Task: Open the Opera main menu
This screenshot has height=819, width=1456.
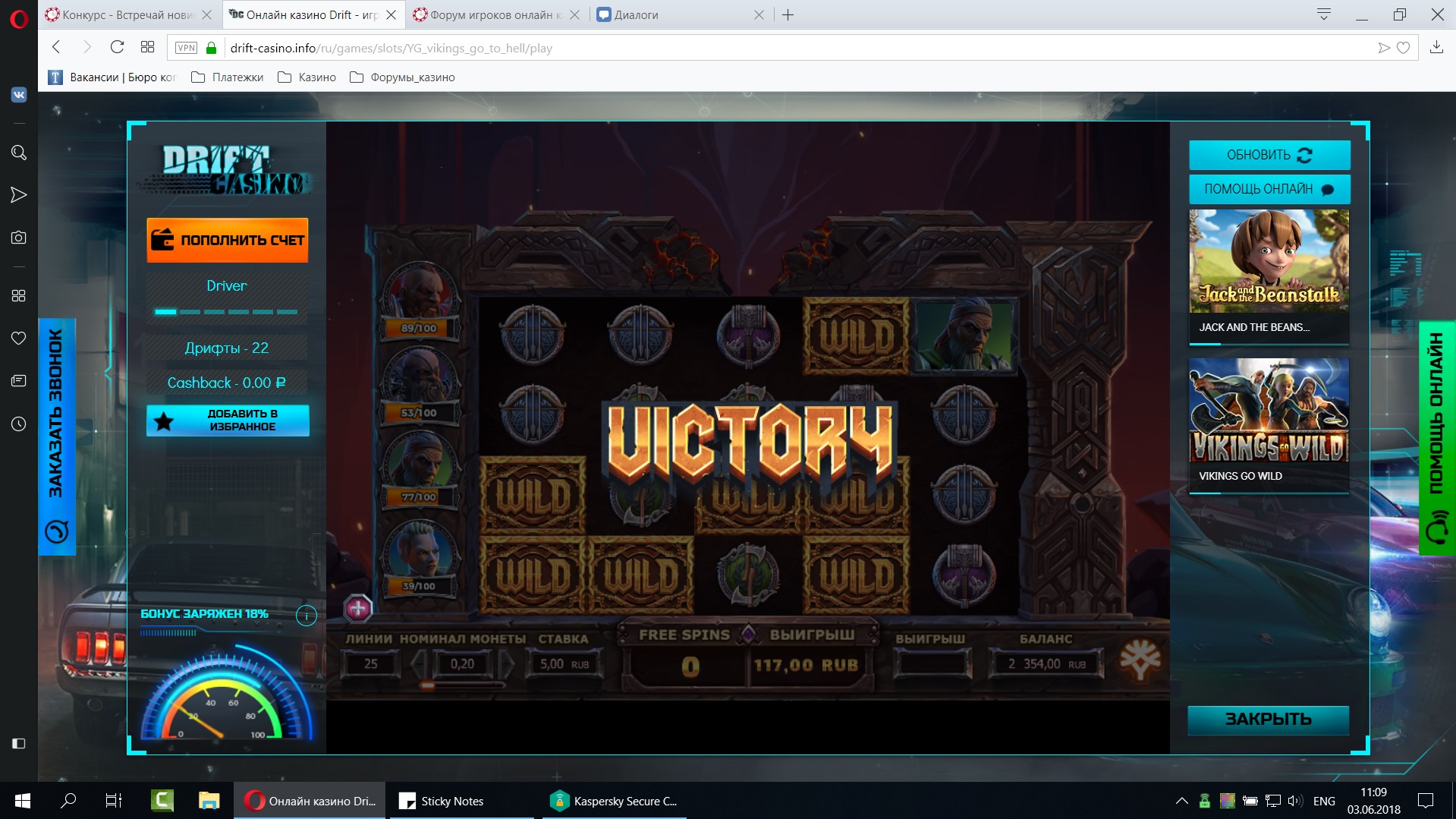Action: click(19, 18)
